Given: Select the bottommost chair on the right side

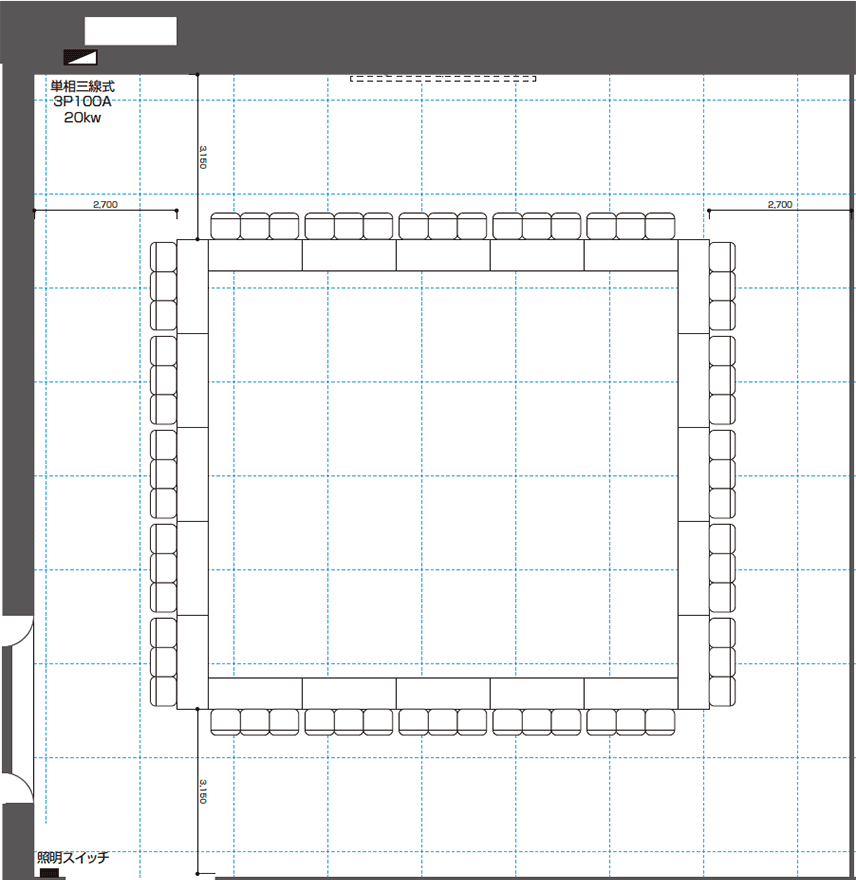Looking at the screenshot, I should coord(722,692).
